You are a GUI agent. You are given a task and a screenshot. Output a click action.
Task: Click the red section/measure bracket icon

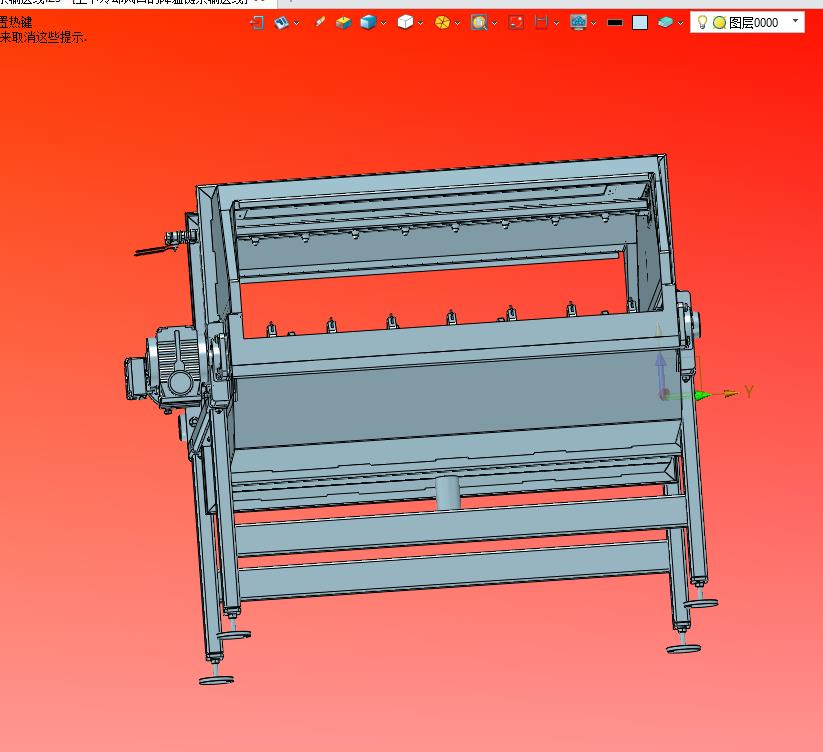click(x=541, y=23)
